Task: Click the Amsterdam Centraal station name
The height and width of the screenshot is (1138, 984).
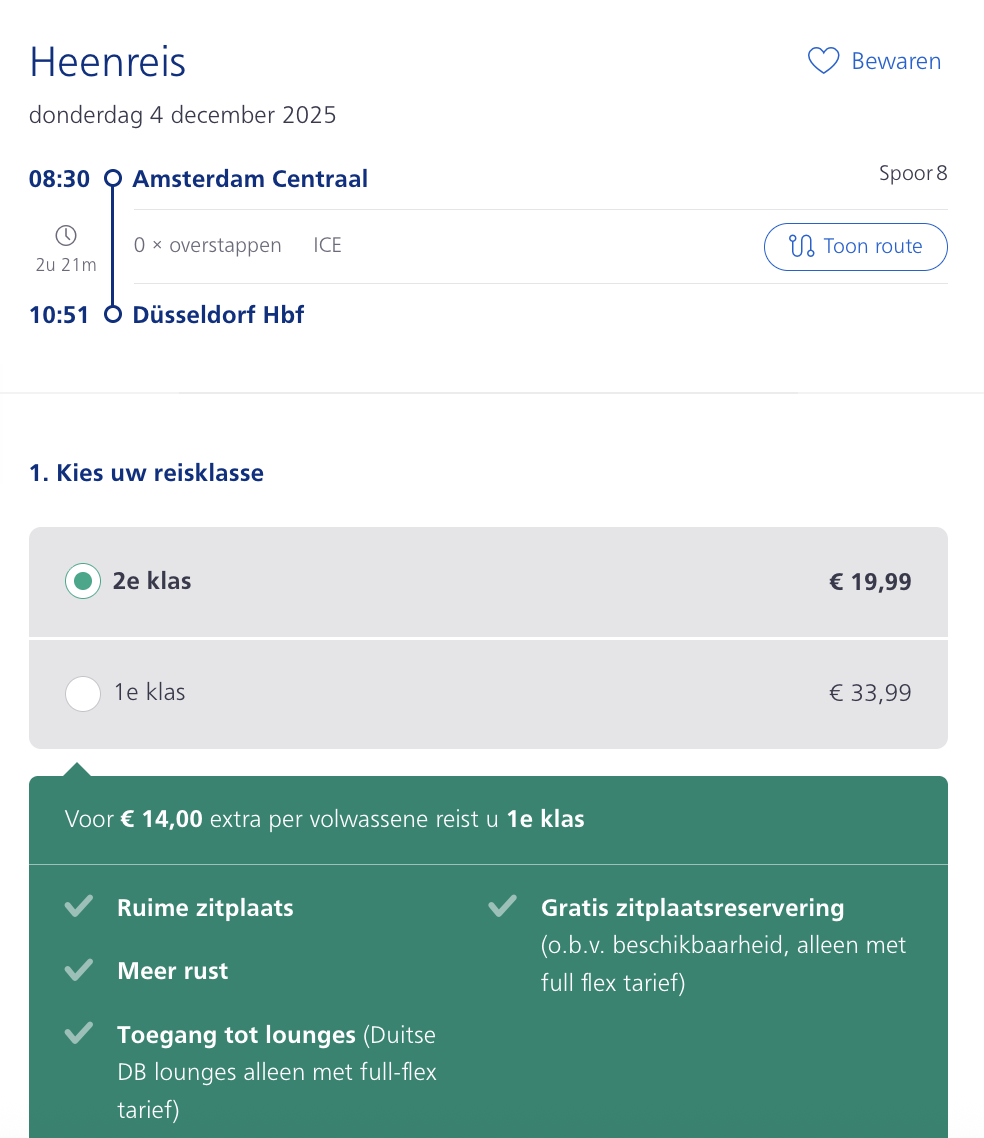Action: 250,179
